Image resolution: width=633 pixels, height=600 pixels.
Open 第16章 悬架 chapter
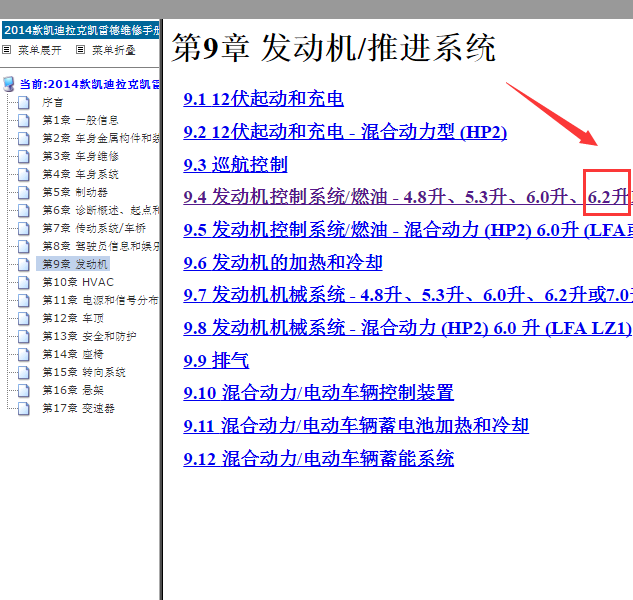pos(73,390)
